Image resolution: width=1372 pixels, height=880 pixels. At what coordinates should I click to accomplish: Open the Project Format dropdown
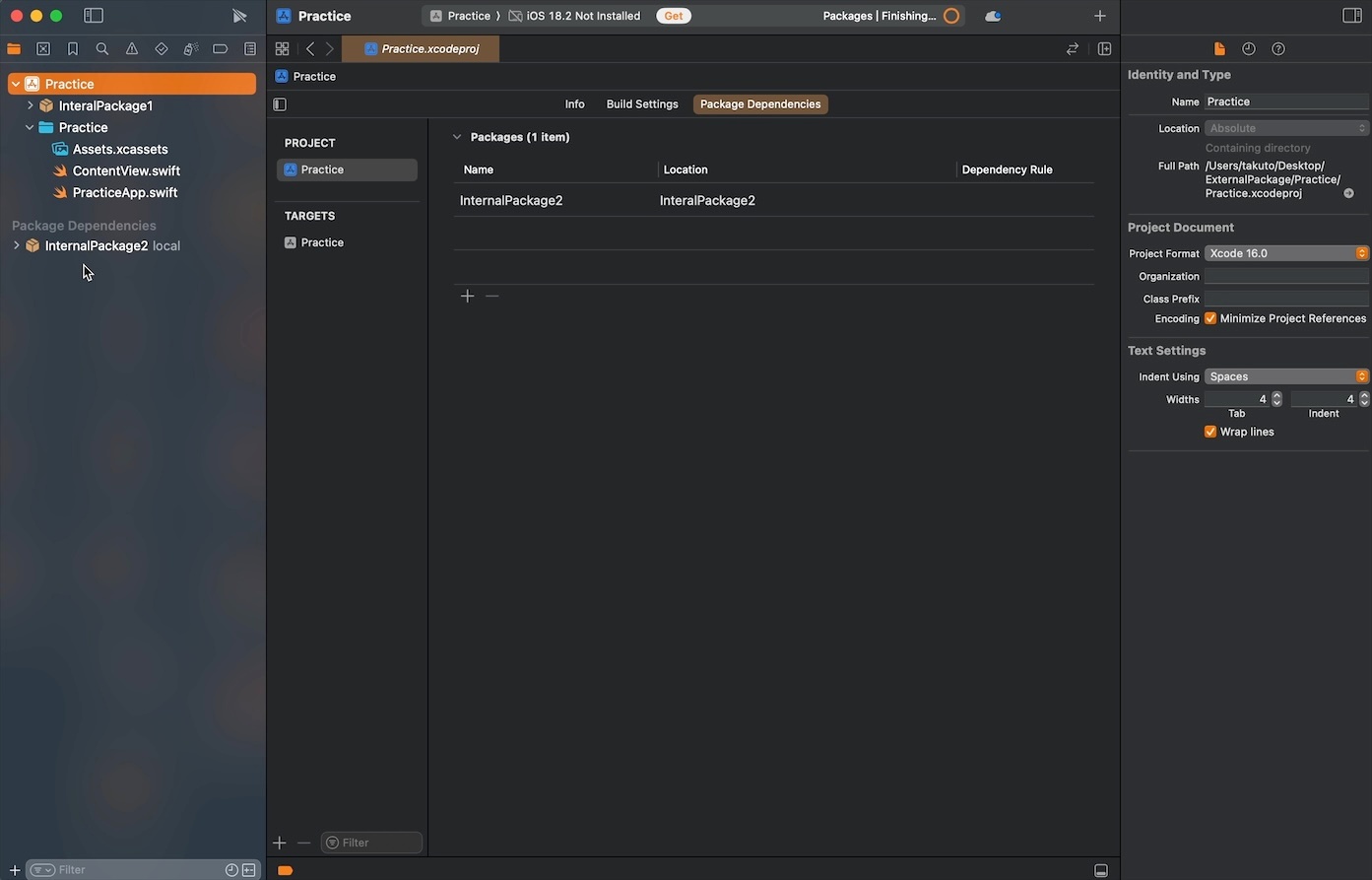tap(1286, 253)
